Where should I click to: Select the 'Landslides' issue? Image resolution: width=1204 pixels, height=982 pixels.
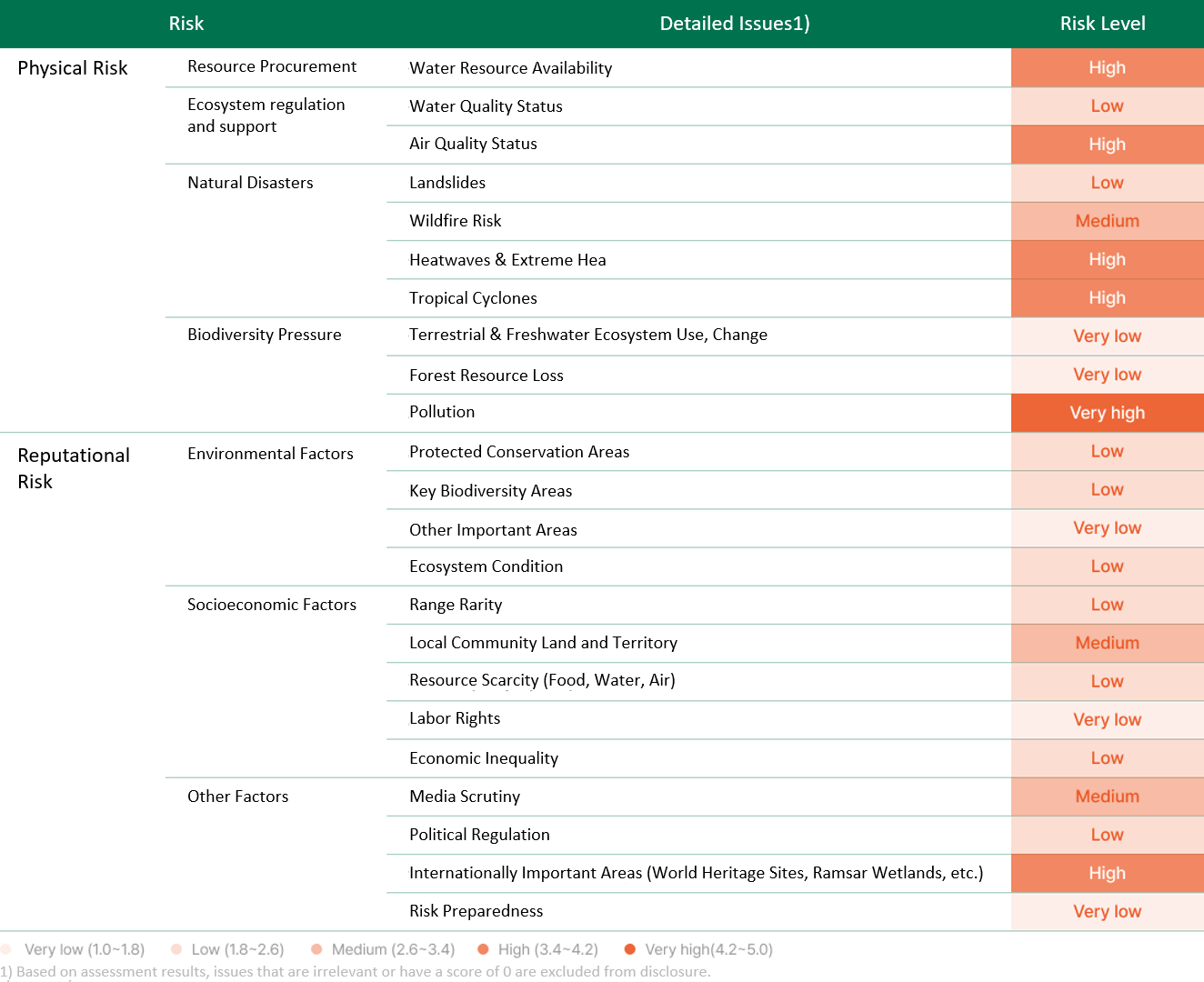pos(447,183)
